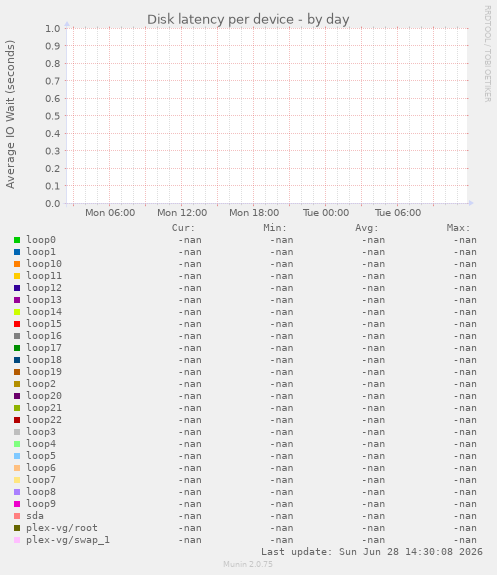Select the loop11 legend label
This screenshot has width=497, height=575.
tap(44, 276)
